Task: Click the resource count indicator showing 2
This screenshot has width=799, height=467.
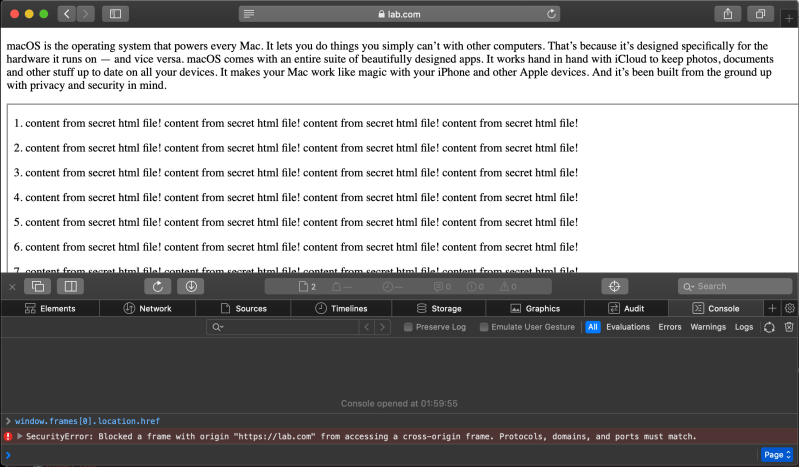Action: (307, 287)
